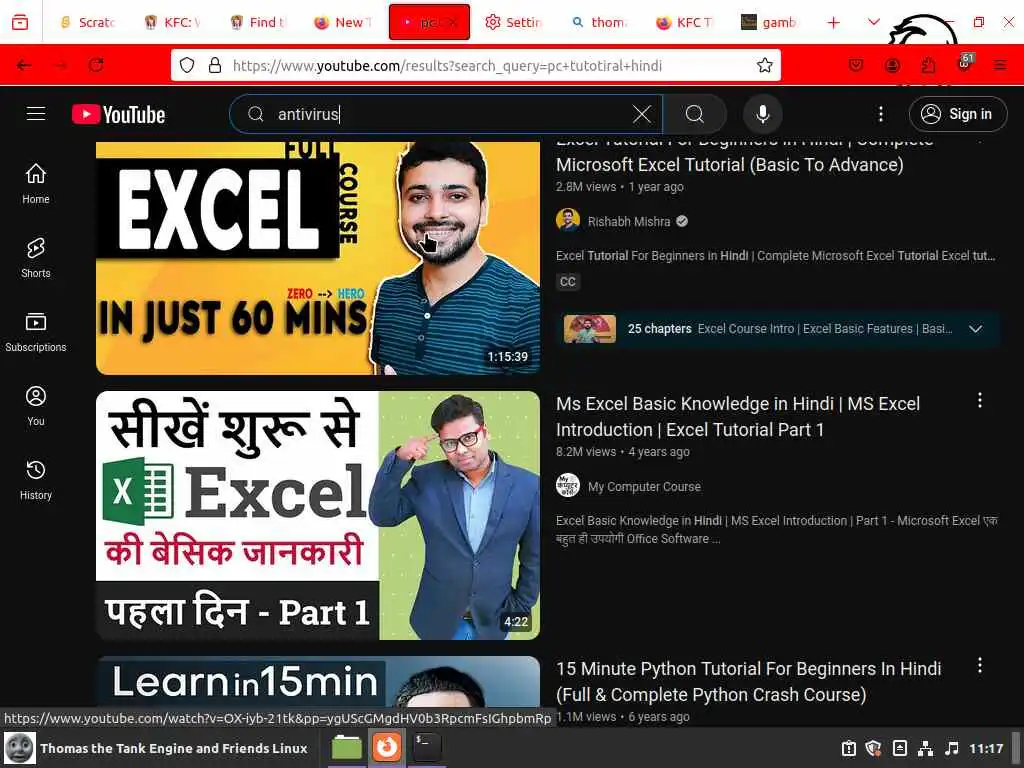Open My Computer Course channel link

pyautogui.click(x=644, y=487)
